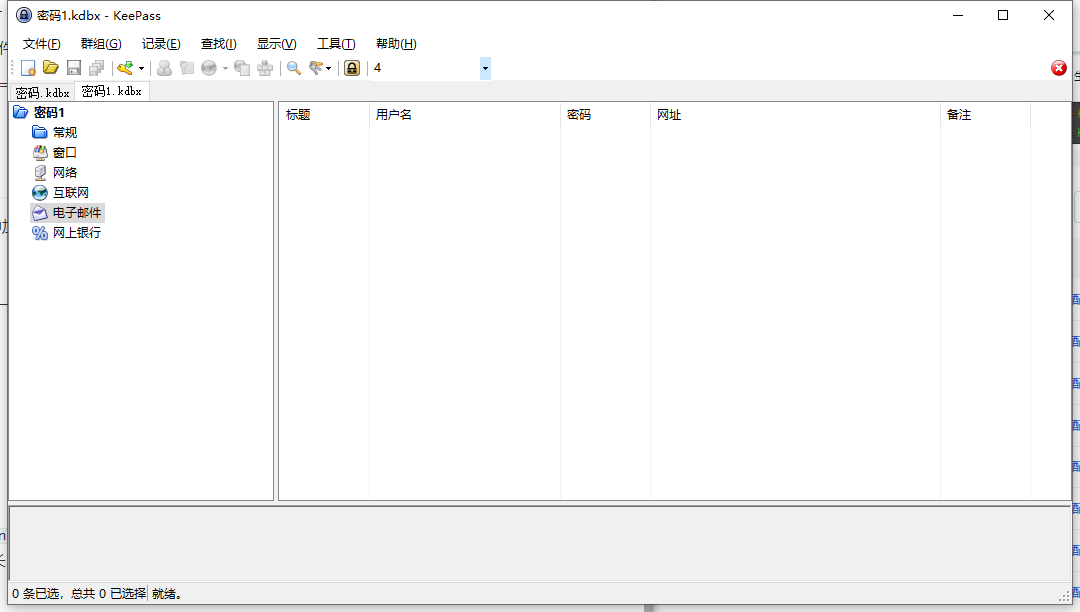The width and height of the screenshot is (1080, 612).
Task: Close the KeePass window
Action: 1048,15
